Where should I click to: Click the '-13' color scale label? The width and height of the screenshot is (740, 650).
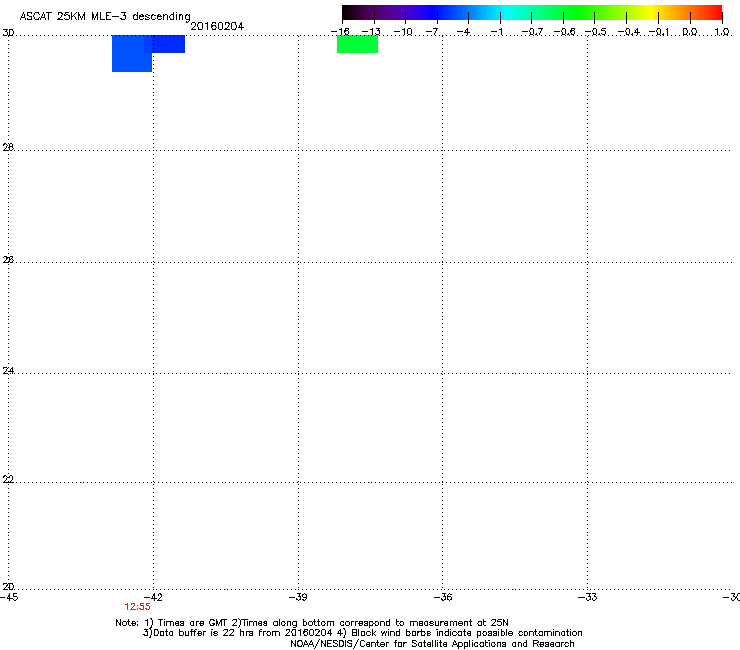pos(371,32)
